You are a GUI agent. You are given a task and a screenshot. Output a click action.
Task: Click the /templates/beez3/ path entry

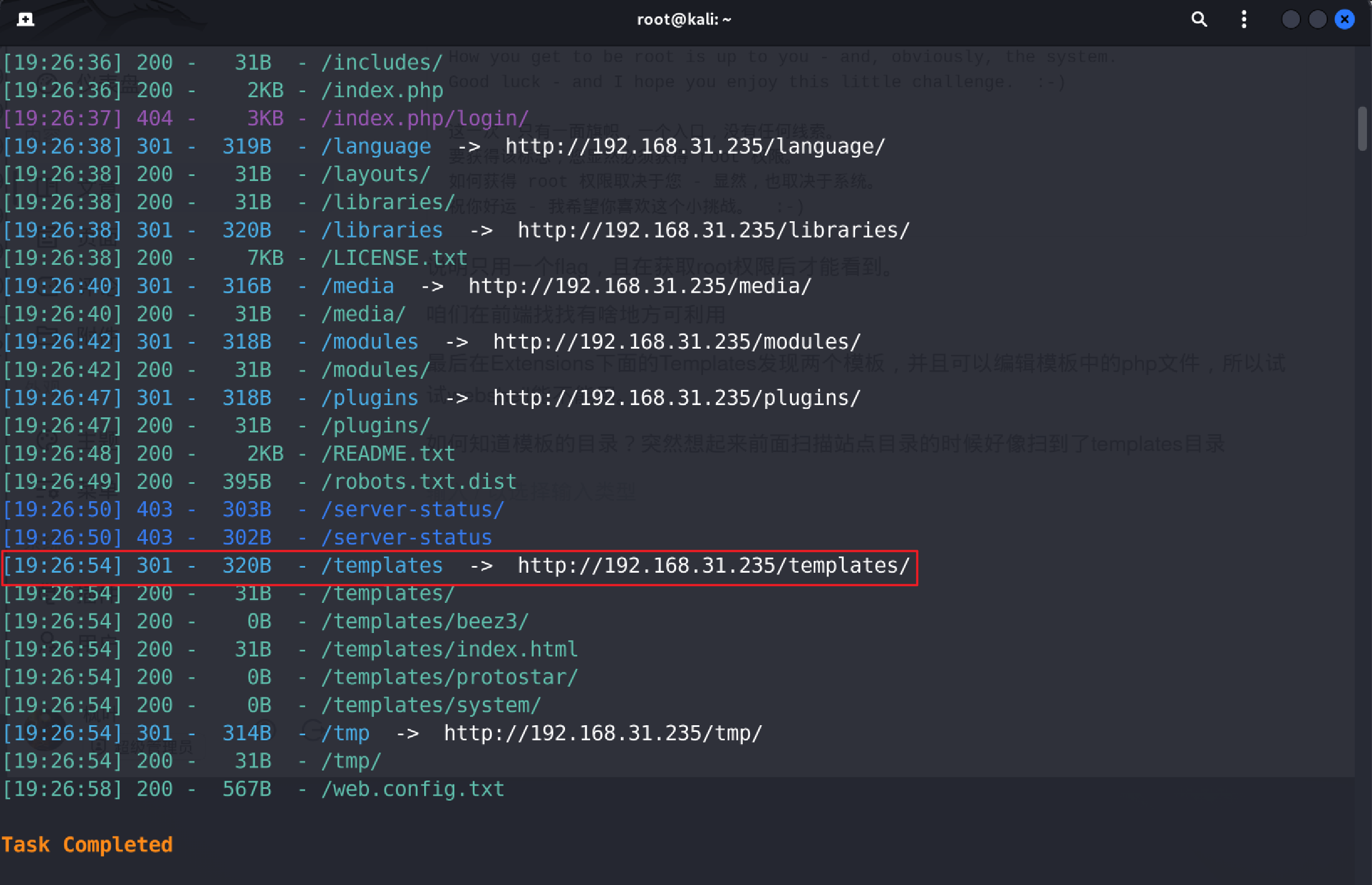(424, 621)
